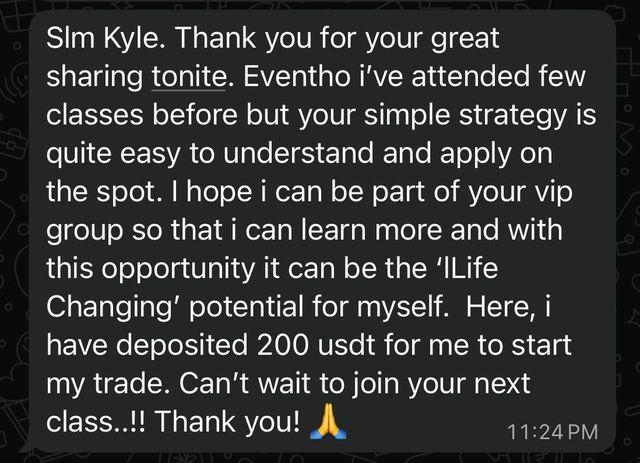Click the word "strategy" in the message
The image size is (640, 463).
tap(513, 116)
